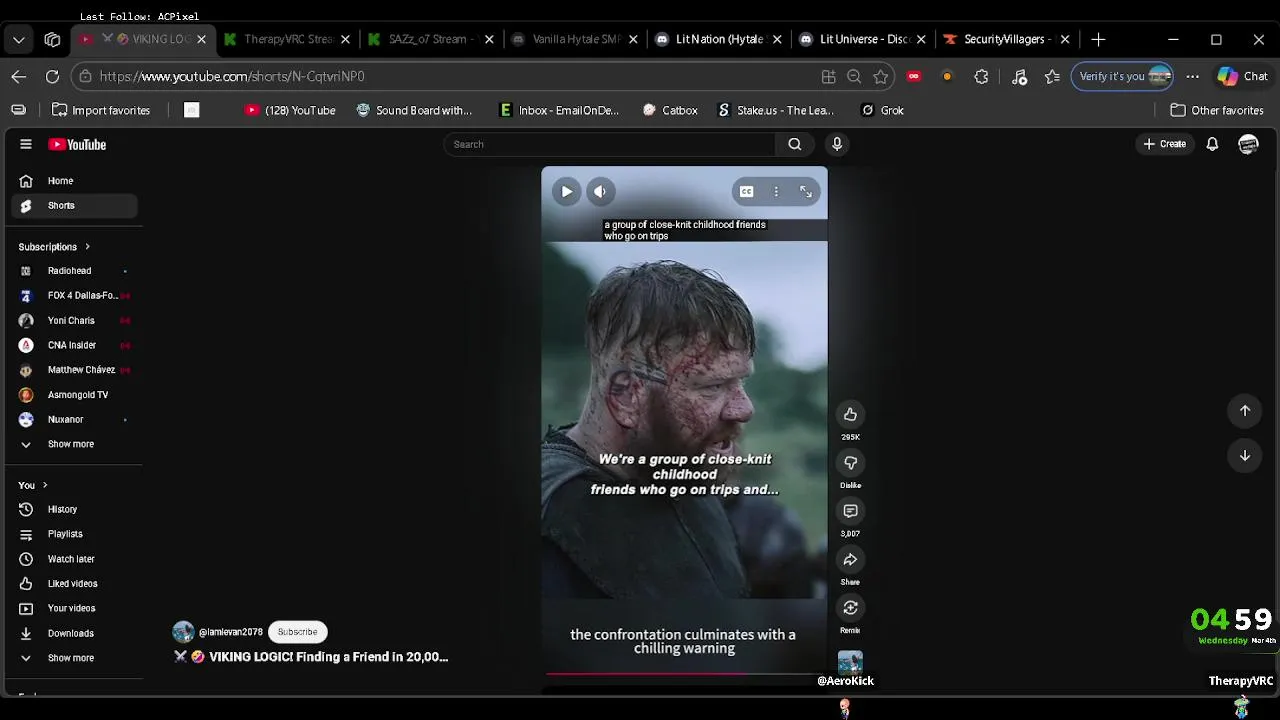This screenshot has height=720, width=1280.
Task: Open Home in the sidebar
Action: coord(74,181)
